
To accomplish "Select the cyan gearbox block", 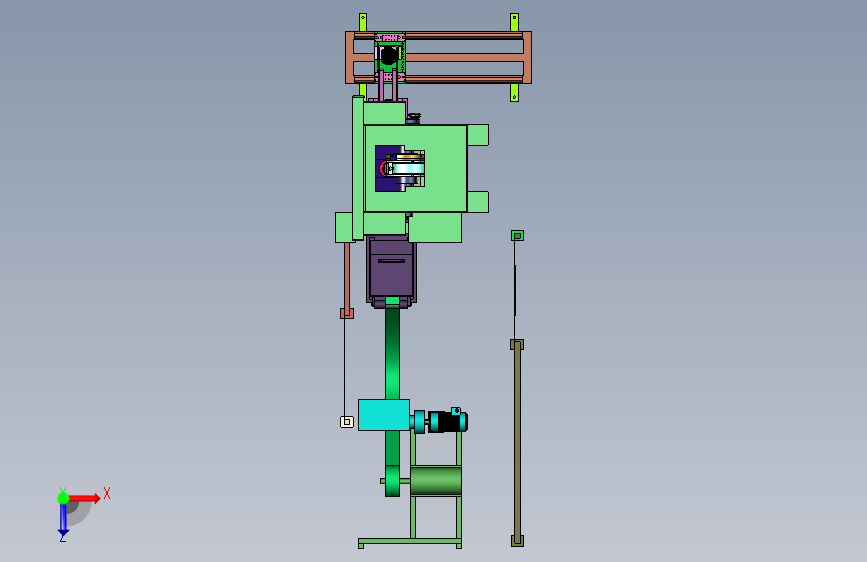I will click(x=384, y=415).
